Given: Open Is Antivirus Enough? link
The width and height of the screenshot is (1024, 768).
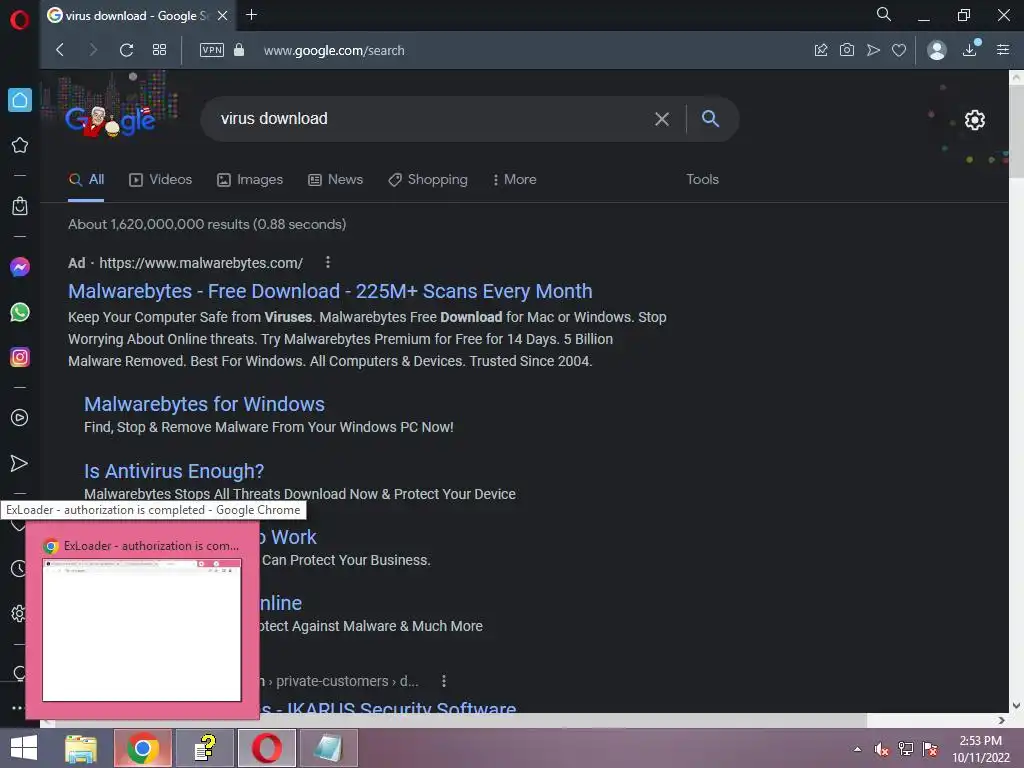Looking at the screenshot, I should point(174,471).
